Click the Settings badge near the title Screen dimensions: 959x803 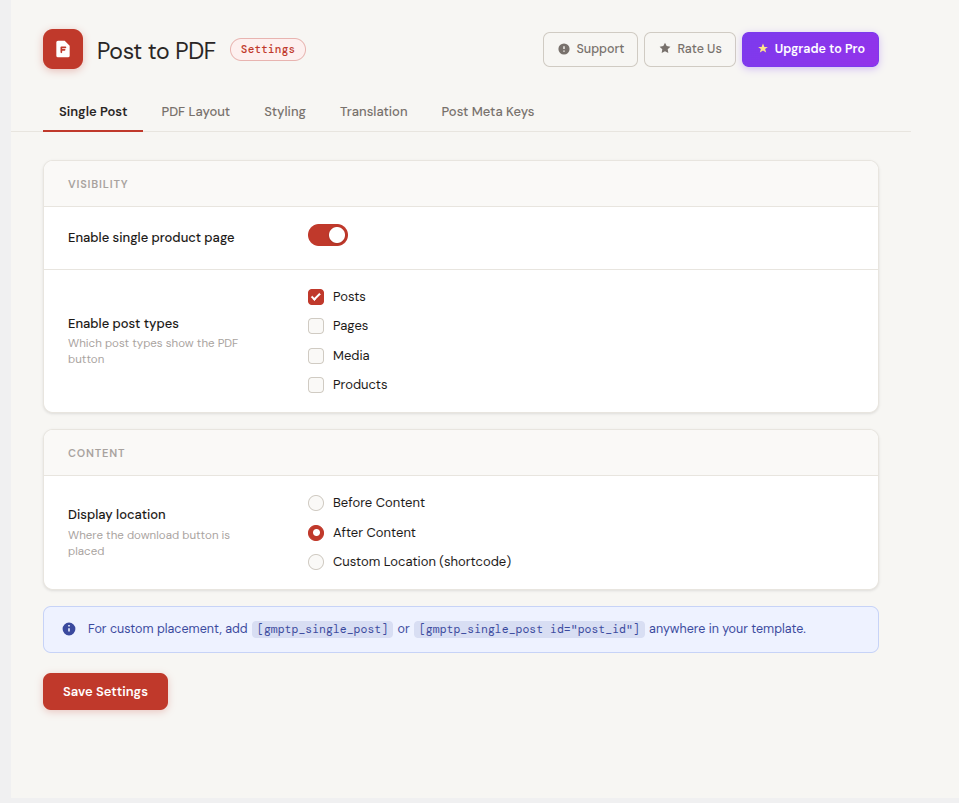(268, 49)
